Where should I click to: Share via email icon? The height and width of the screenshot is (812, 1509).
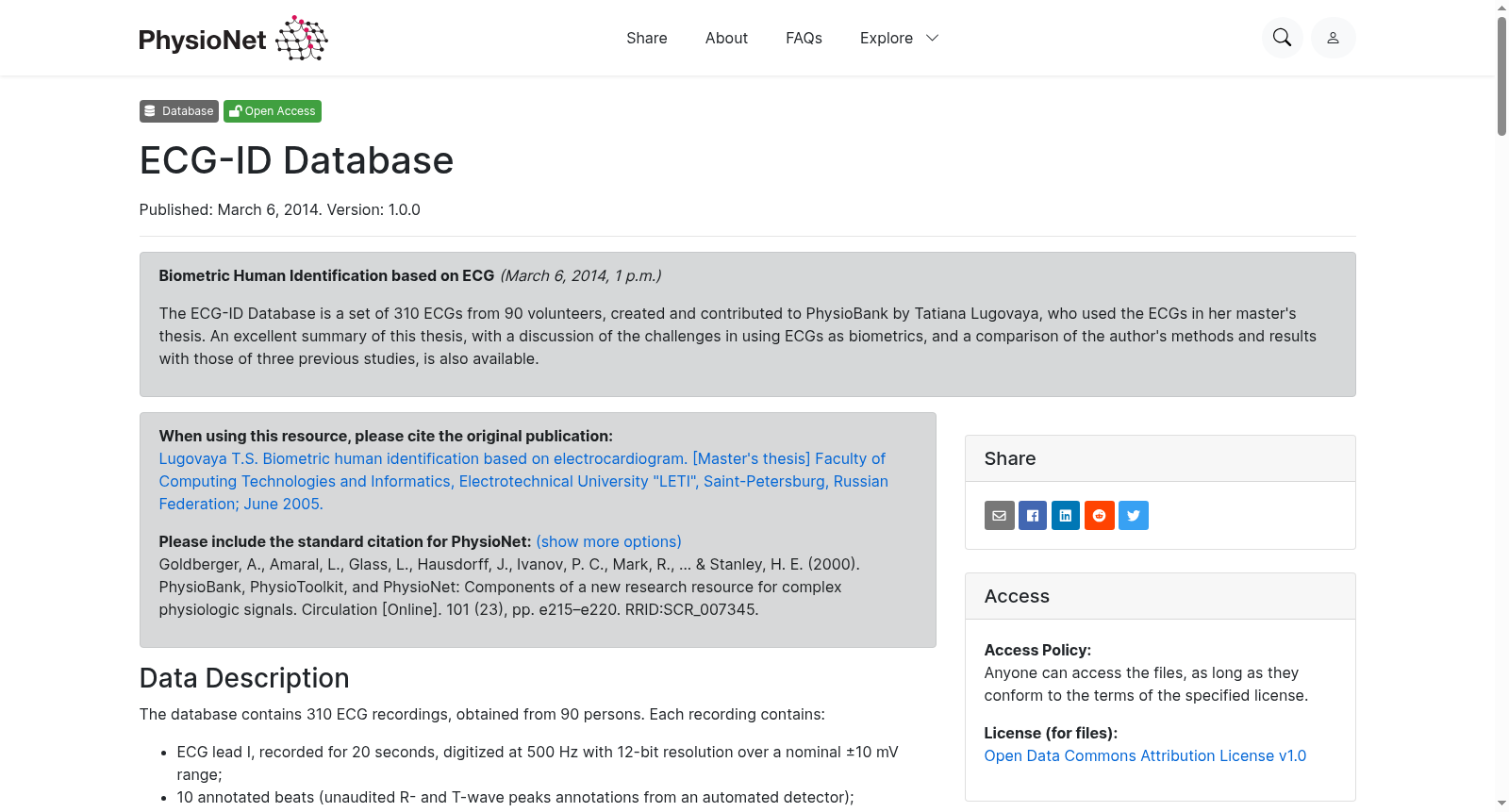tap(999, 516)
